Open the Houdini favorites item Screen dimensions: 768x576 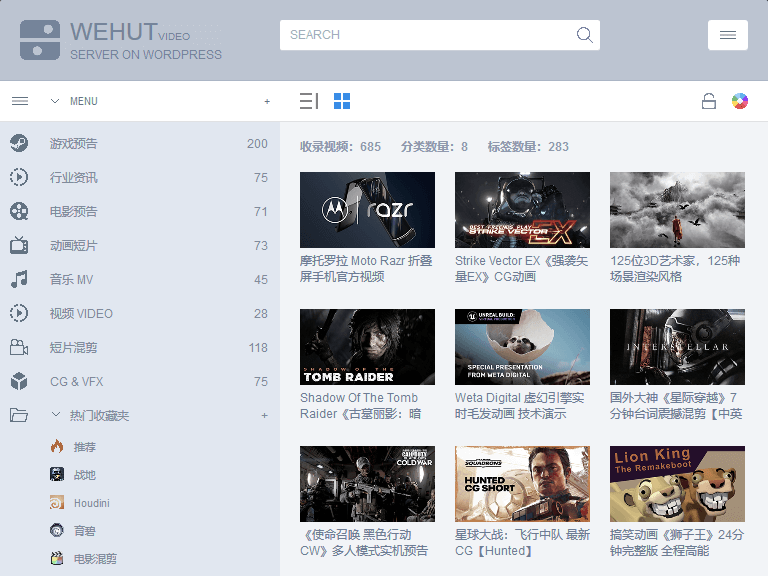click(92, 503)
